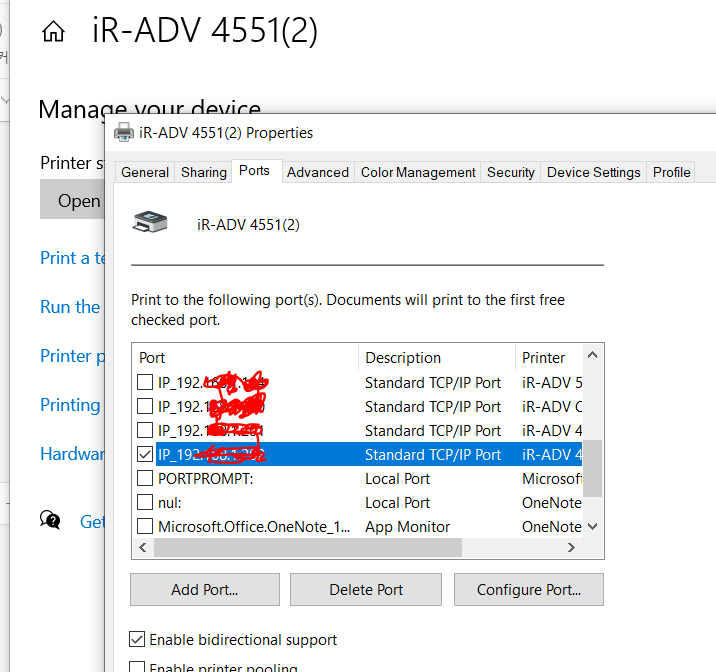Click the large printer icon in Ports tab
Screen dimensions: 716x672
tap(150, 222)
